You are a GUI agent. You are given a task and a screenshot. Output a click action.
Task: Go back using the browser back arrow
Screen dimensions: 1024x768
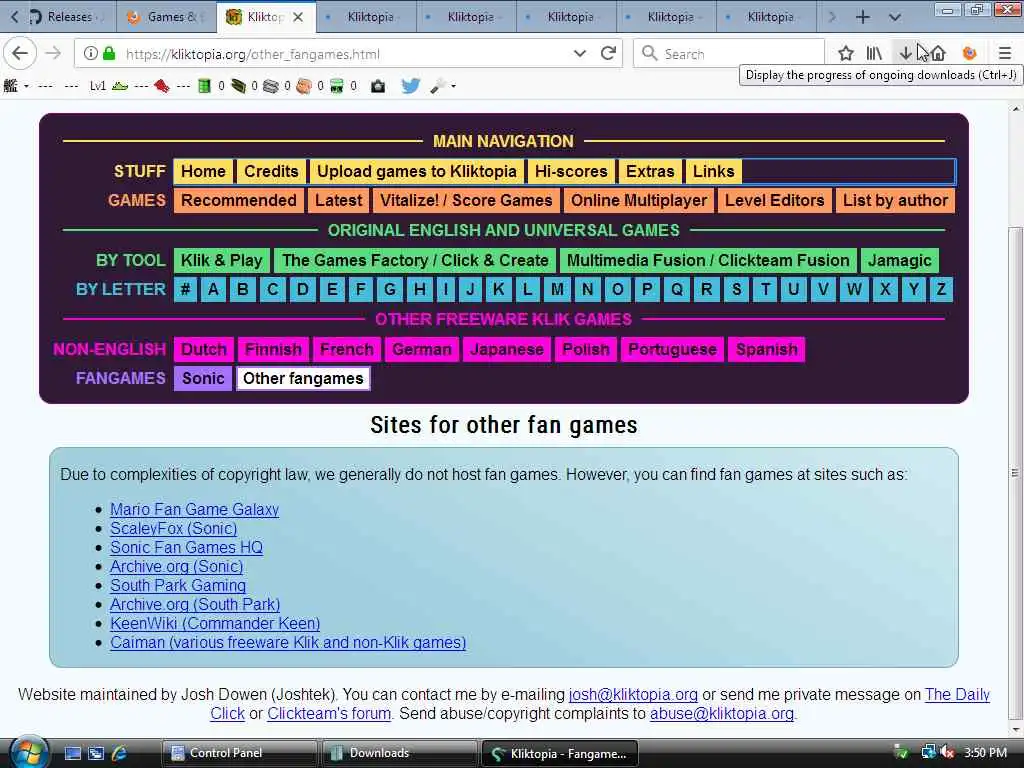pos(20,54)
